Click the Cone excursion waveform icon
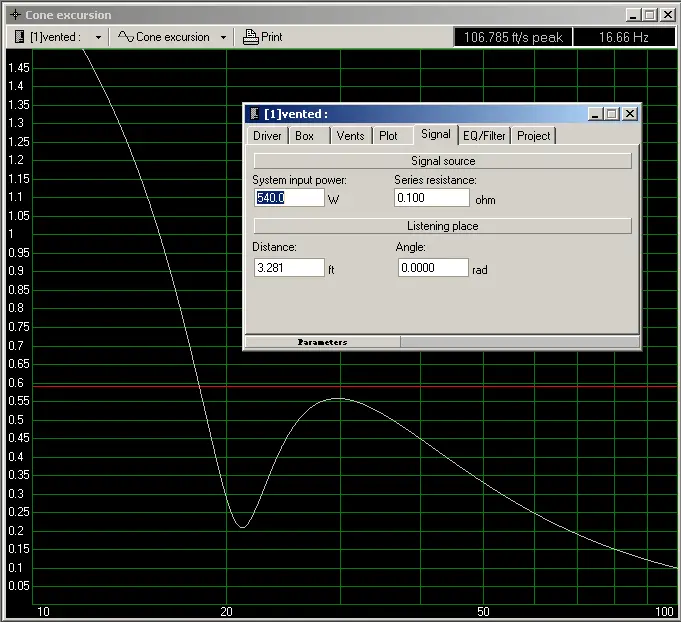This screenshot has height=622, width=681. [x=126, y=37]
